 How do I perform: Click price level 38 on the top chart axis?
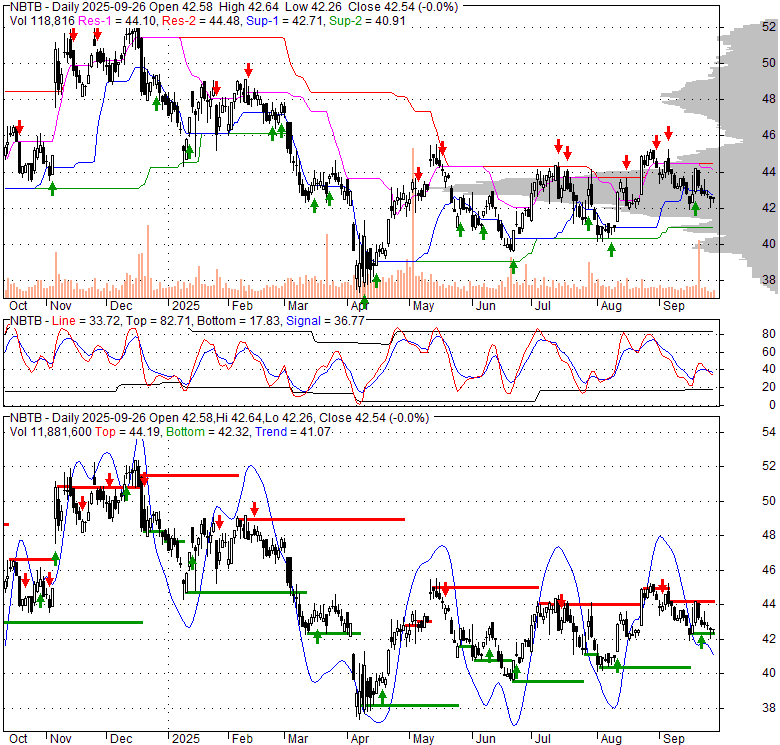coord(769,280)
